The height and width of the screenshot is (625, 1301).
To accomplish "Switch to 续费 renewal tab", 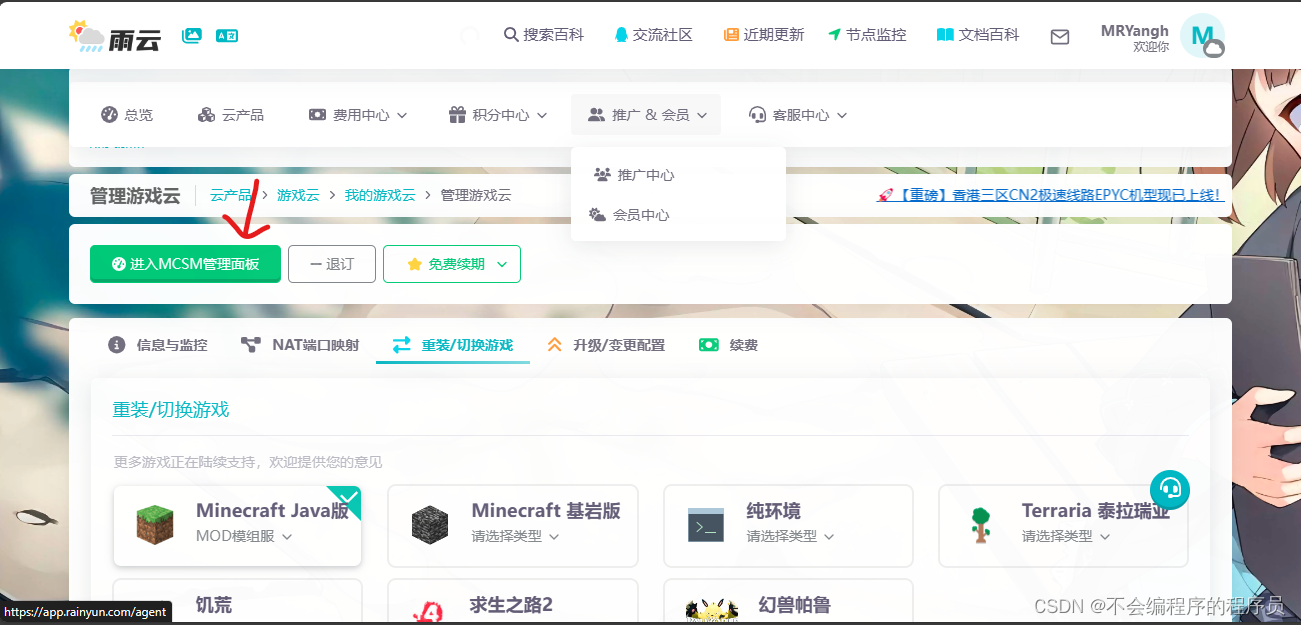I will tap(728, 345).
